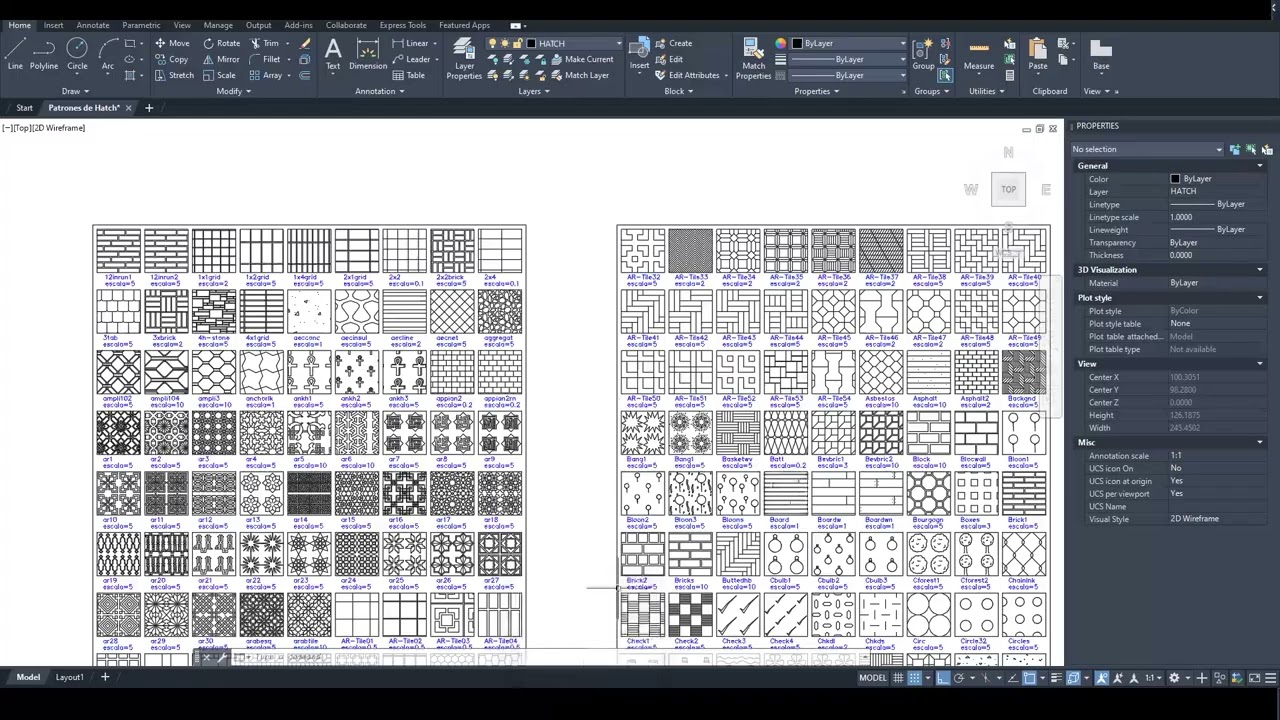The height and width of the screenshot is (720, 1280).
Task: Toggle lineweight display in status bar
Action: click(1058, 678)
